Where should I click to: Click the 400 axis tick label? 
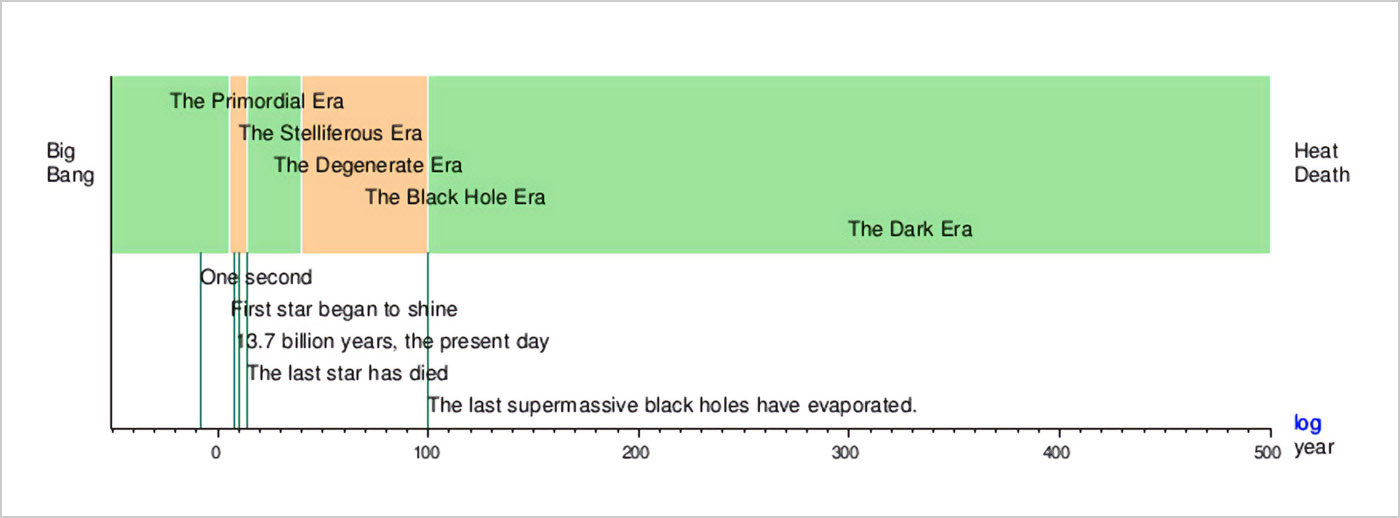tap(1058, 453)
